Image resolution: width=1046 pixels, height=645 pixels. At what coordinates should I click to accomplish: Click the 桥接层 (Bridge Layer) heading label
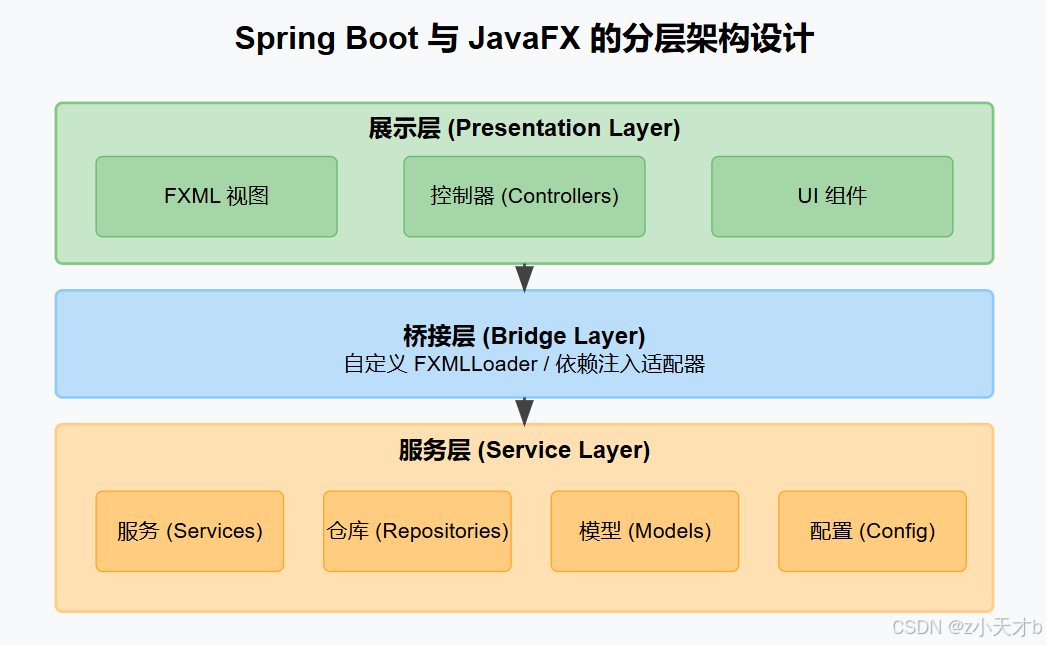pos(524,335)
